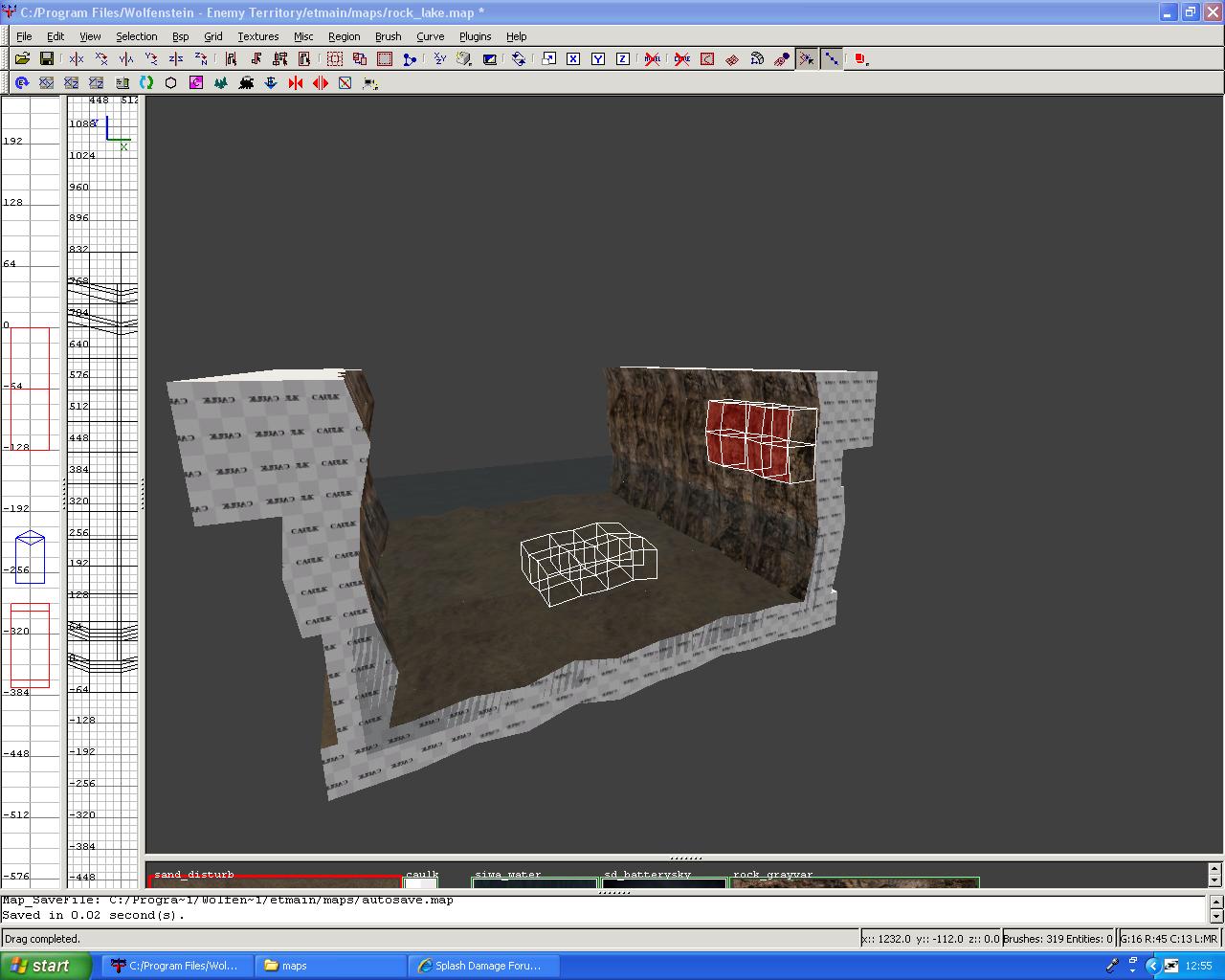Open the Curve menu
The image size is (1225, 980).
(x=431, y=36)
